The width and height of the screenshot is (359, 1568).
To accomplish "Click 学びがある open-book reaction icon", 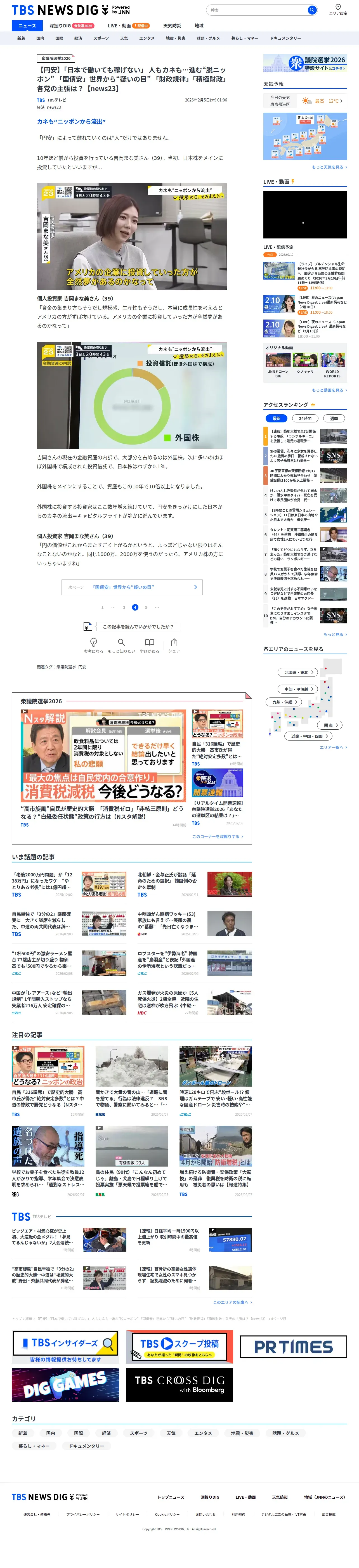I will point(150,643).
